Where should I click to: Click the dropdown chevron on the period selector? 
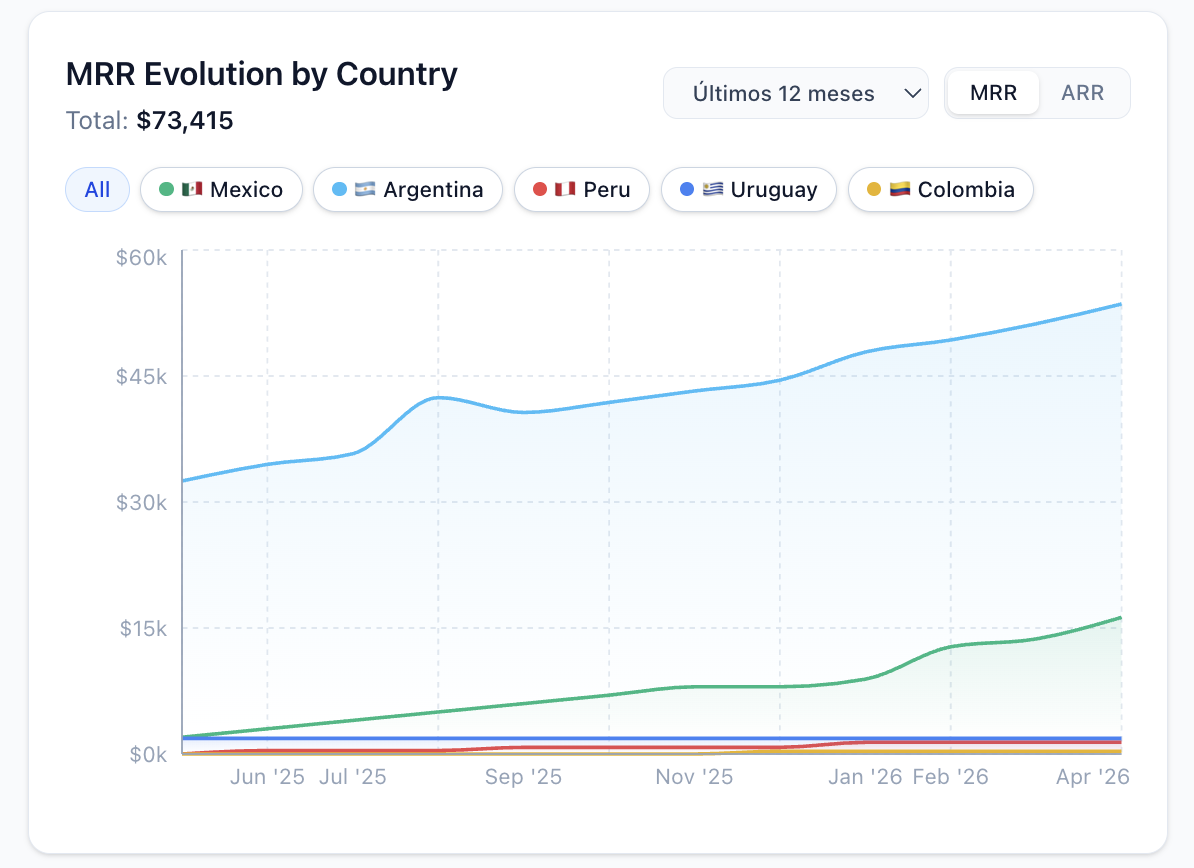point(911,92)
